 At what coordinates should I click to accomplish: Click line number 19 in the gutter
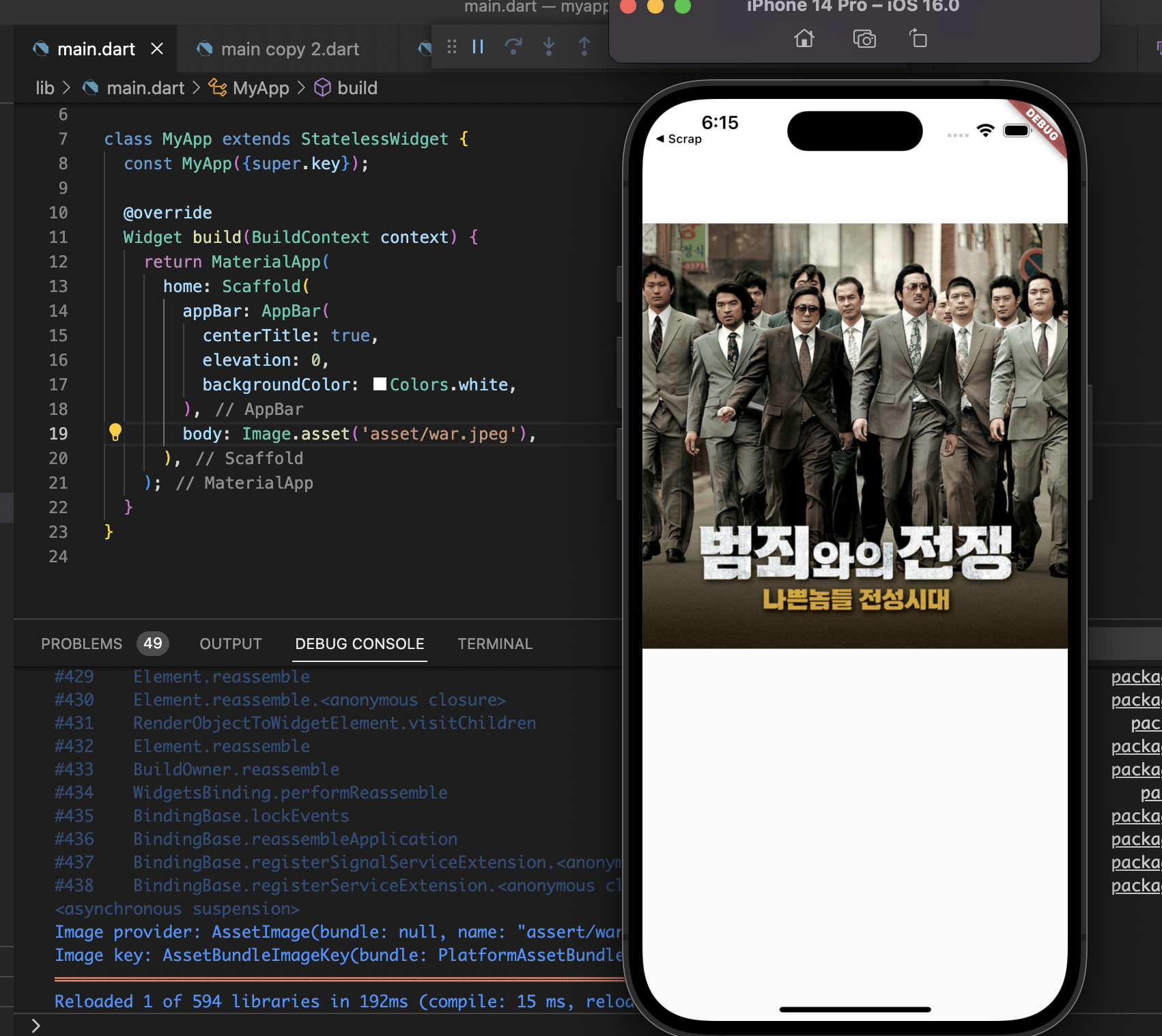[x=58, y=433]
